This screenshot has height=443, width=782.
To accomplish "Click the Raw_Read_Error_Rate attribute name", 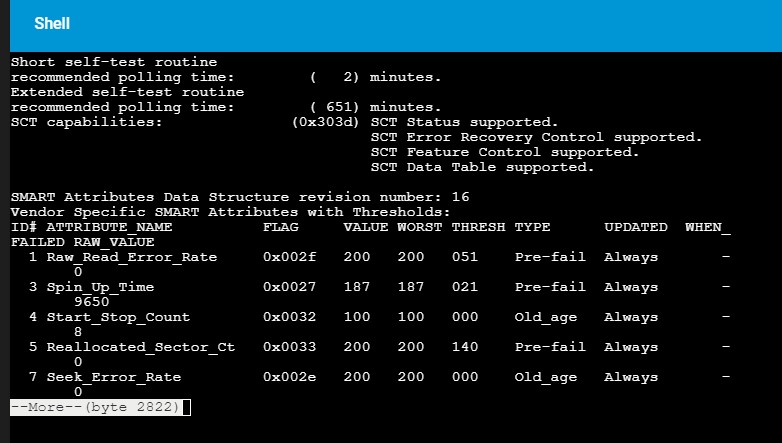I will click(132, 257).
